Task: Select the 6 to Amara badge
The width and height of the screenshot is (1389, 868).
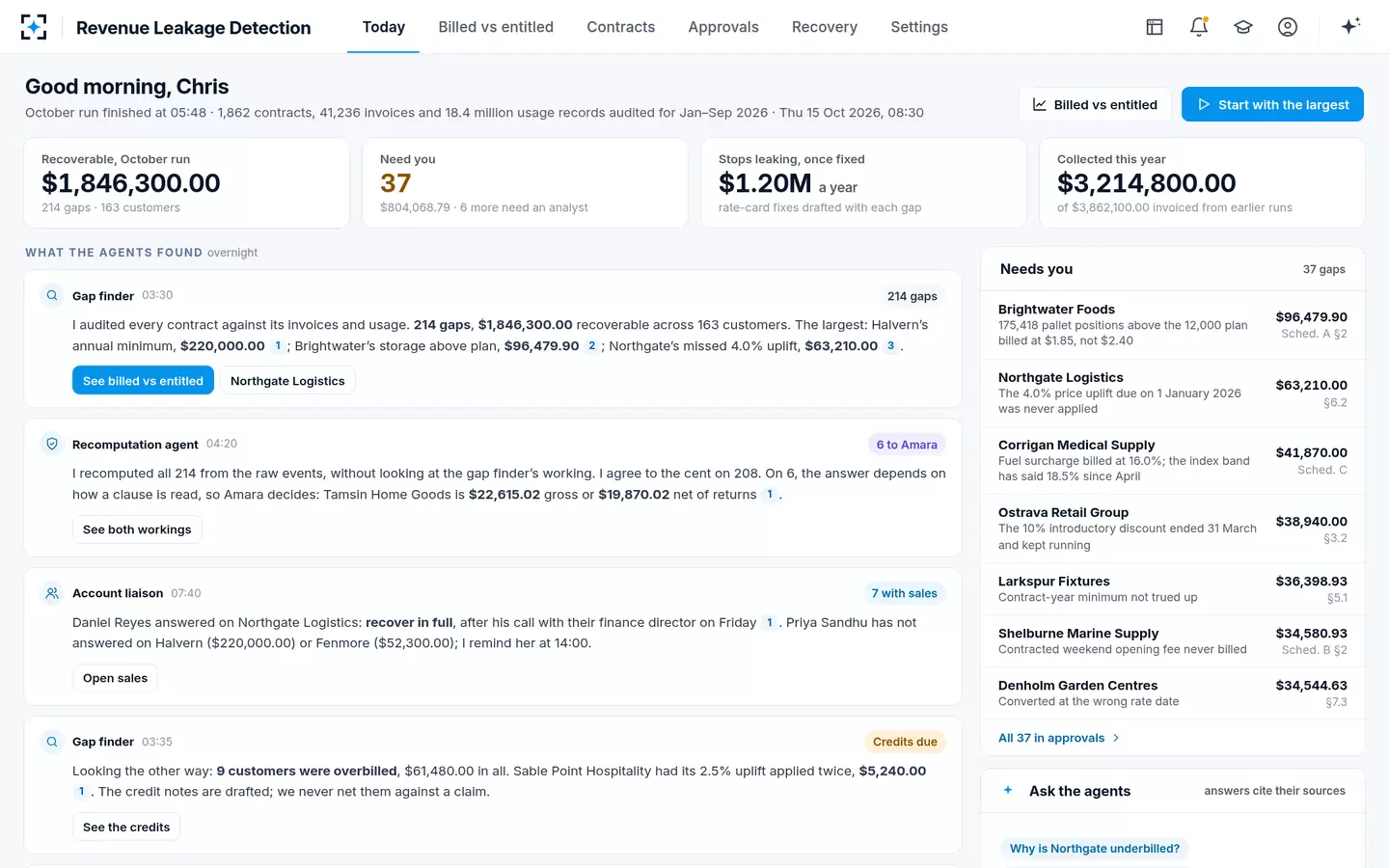Action: pyautogui.click(x=907, y=445)
